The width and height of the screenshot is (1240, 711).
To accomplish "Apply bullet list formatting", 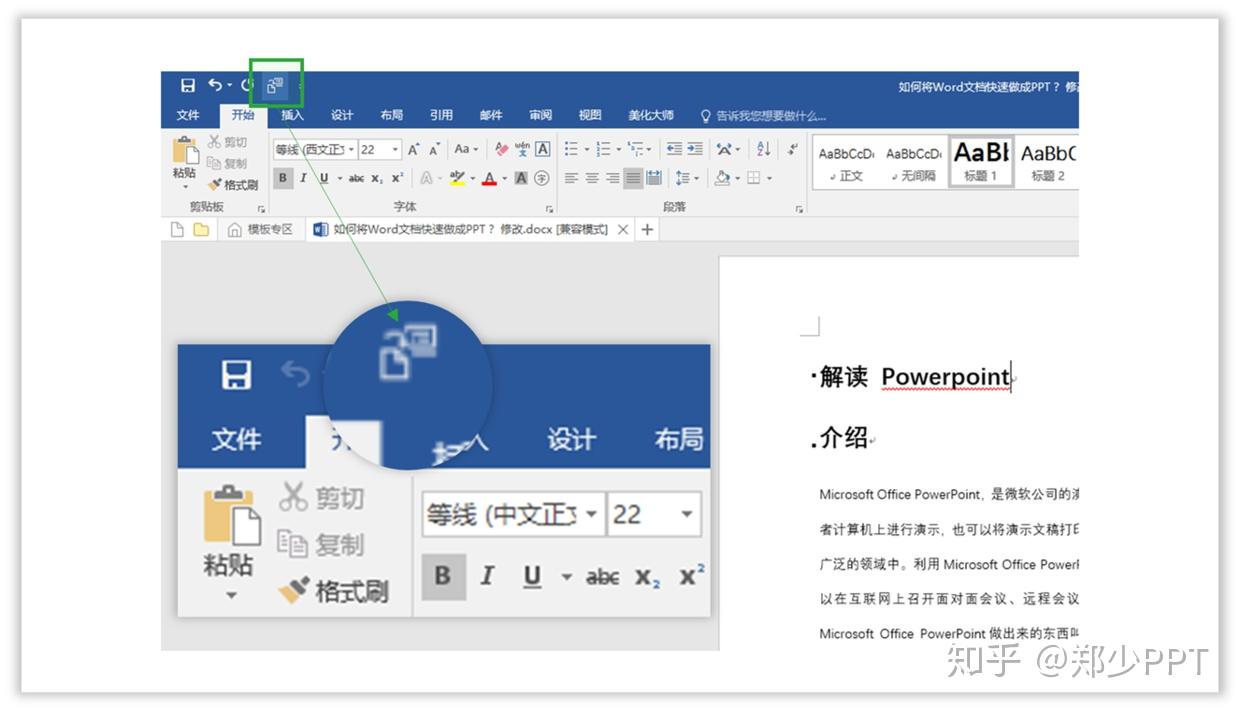I will tap(571, 149).
